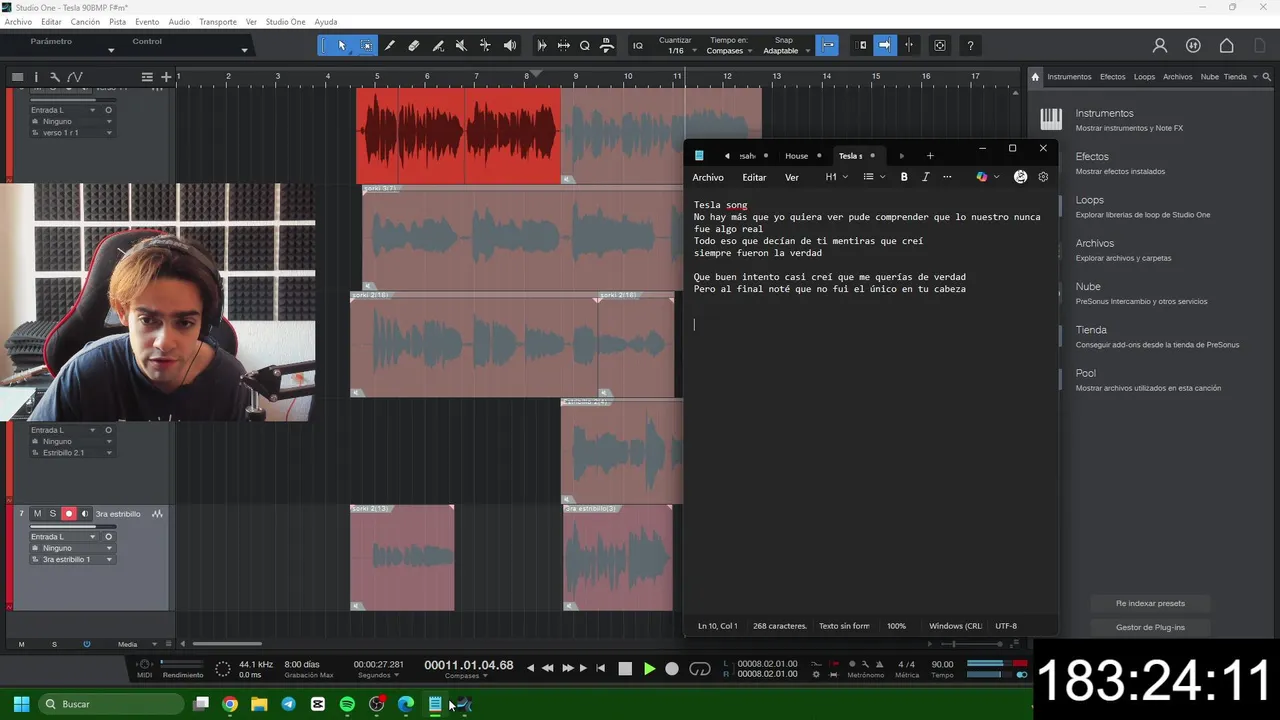
Task: Open Entrada L dropdown on 3ra estribillo
Action: point(64,537)
